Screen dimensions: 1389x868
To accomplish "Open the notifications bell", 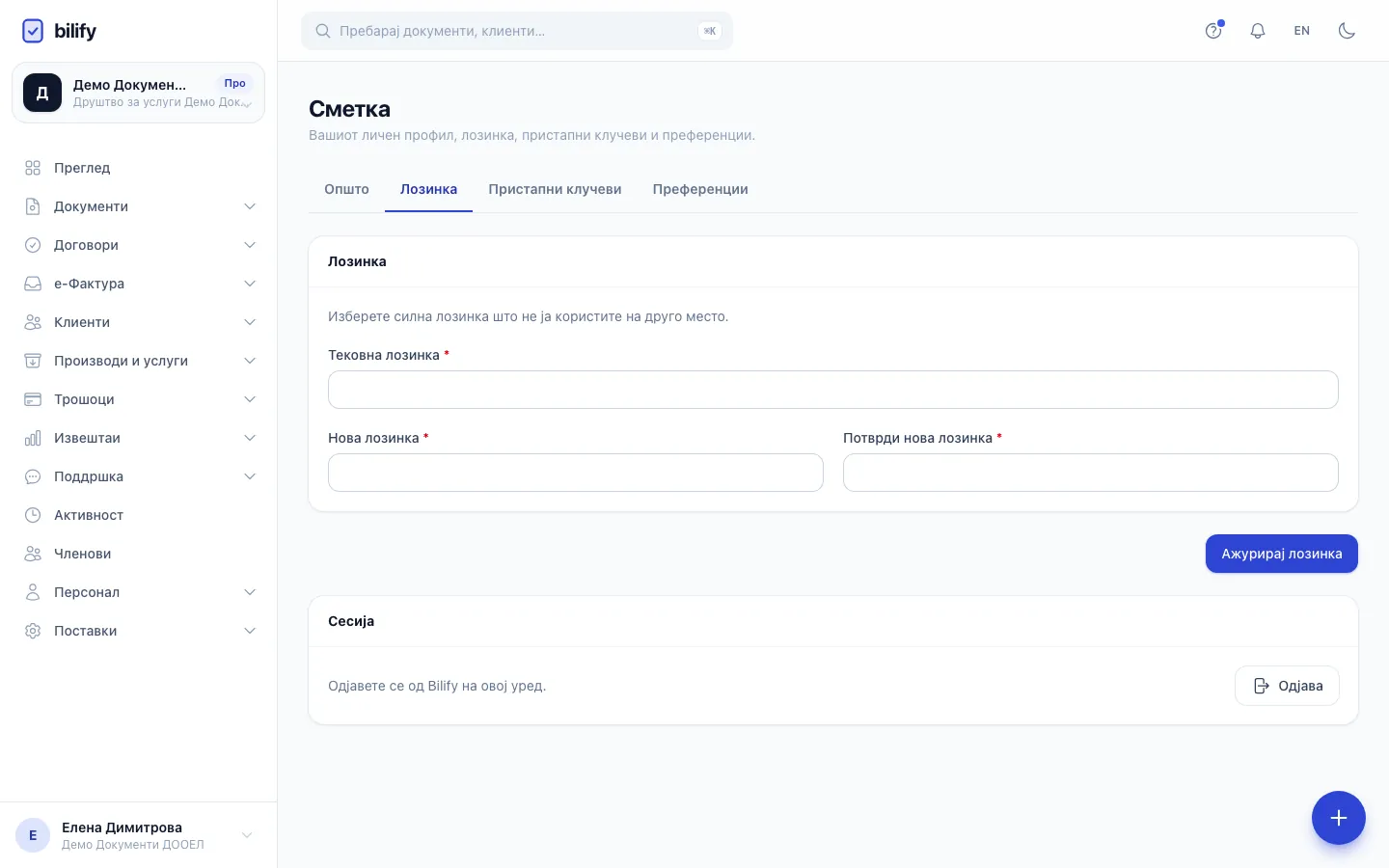I will click(1258, 31).
